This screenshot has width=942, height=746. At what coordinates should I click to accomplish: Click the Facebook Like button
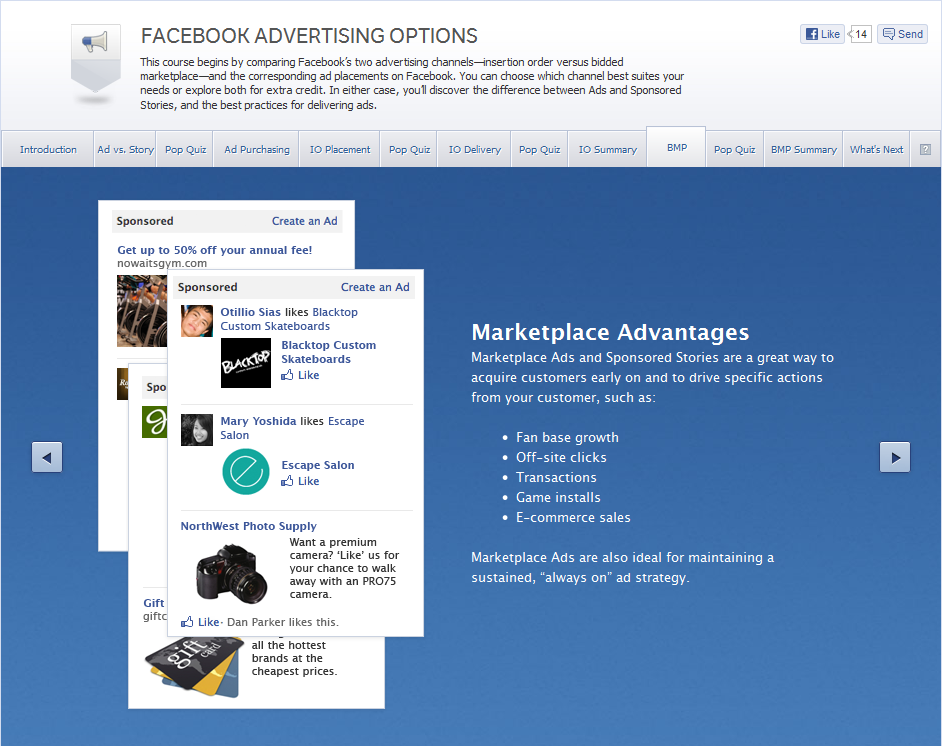tap(822, 34)
